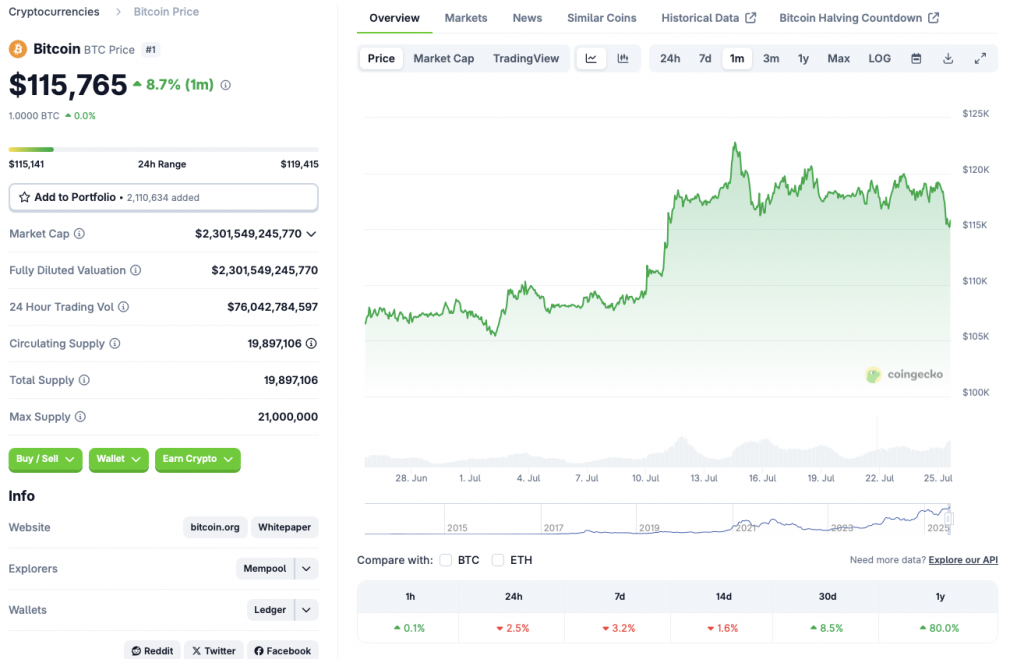1024x659 pixels.
Task: Expand the chart to fullscreen
Action: click(x=981, y=58)
